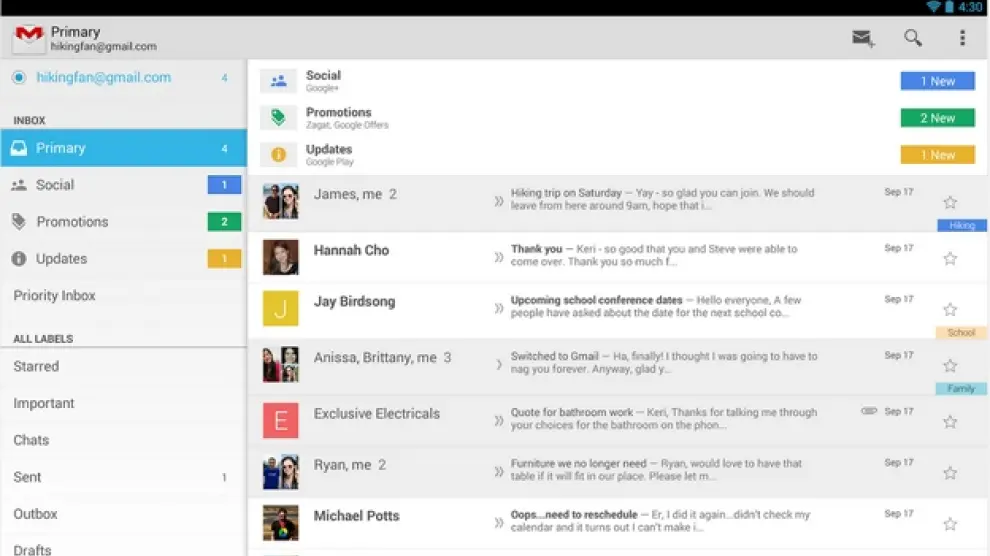Toggle the star on the Michael Potts email
Viewport: 990px width, 556px height.
[x=950, y=524]
